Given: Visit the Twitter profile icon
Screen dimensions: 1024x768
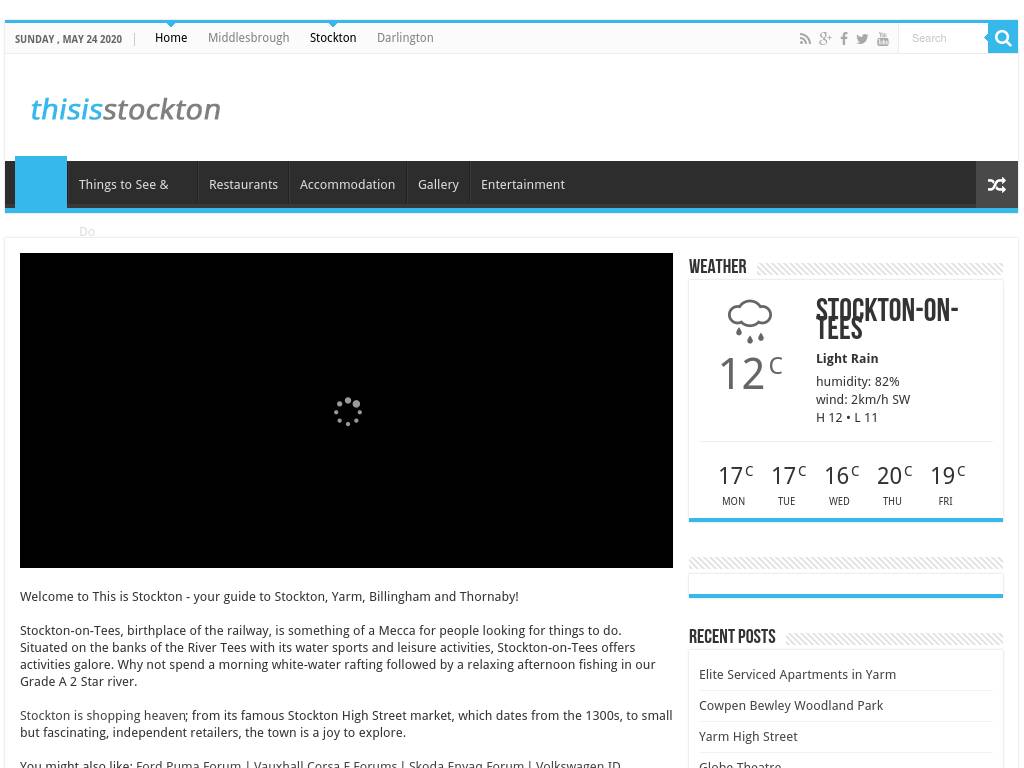Looking at the screenshot, I should tap(862, 39).
